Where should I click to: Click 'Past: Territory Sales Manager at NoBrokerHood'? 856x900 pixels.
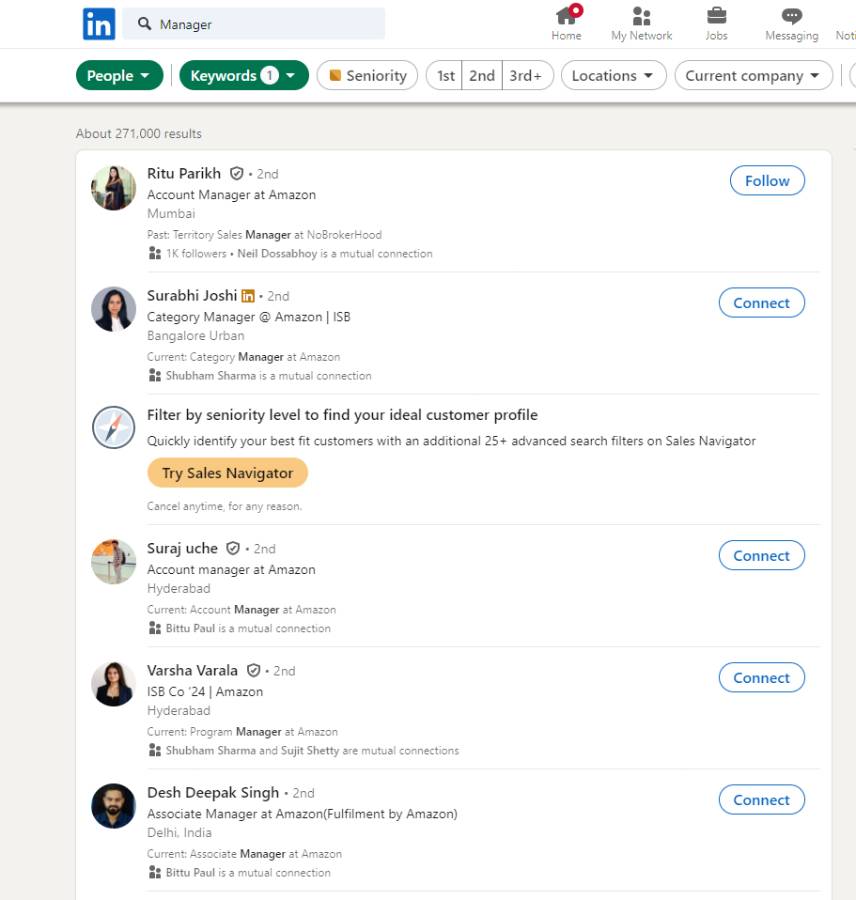264,235
